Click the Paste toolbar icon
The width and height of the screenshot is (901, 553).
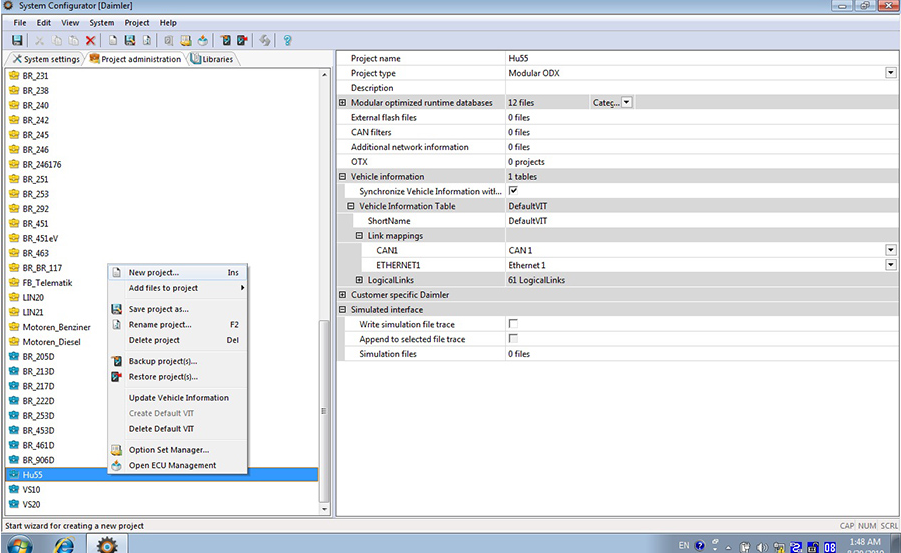point(74,40)
